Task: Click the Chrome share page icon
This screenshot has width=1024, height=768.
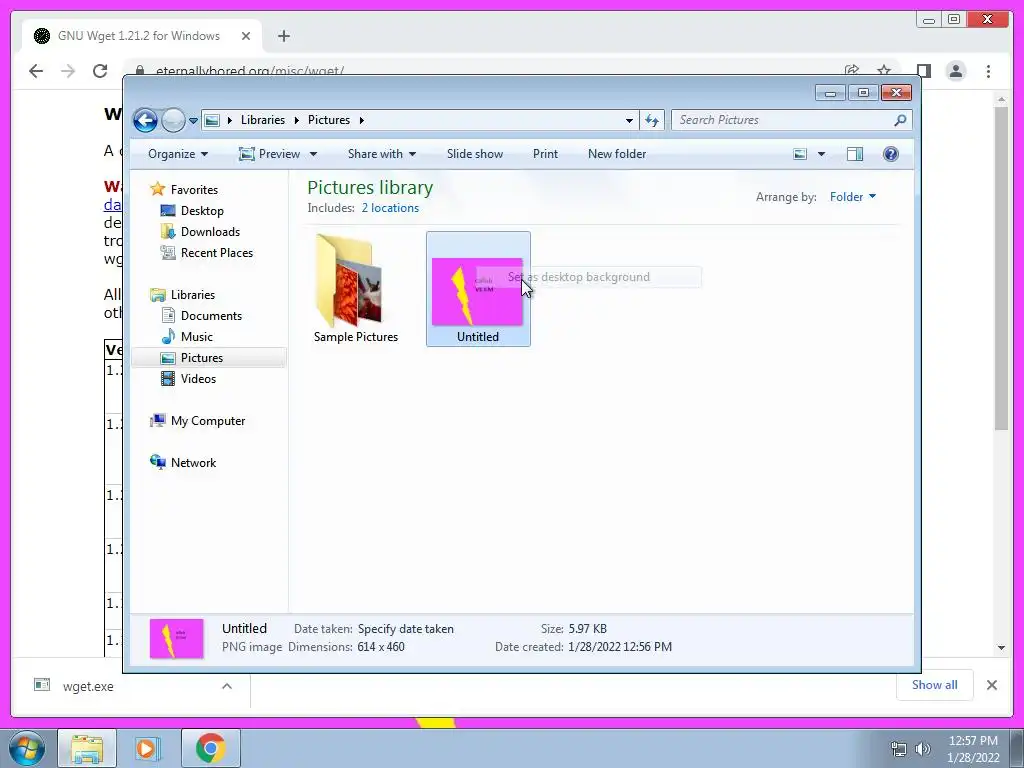Action: [852, 70]
